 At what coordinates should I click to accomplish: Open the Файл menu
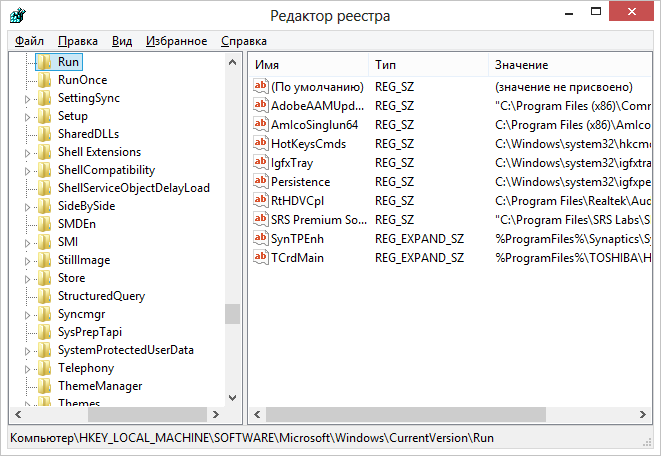29,41
